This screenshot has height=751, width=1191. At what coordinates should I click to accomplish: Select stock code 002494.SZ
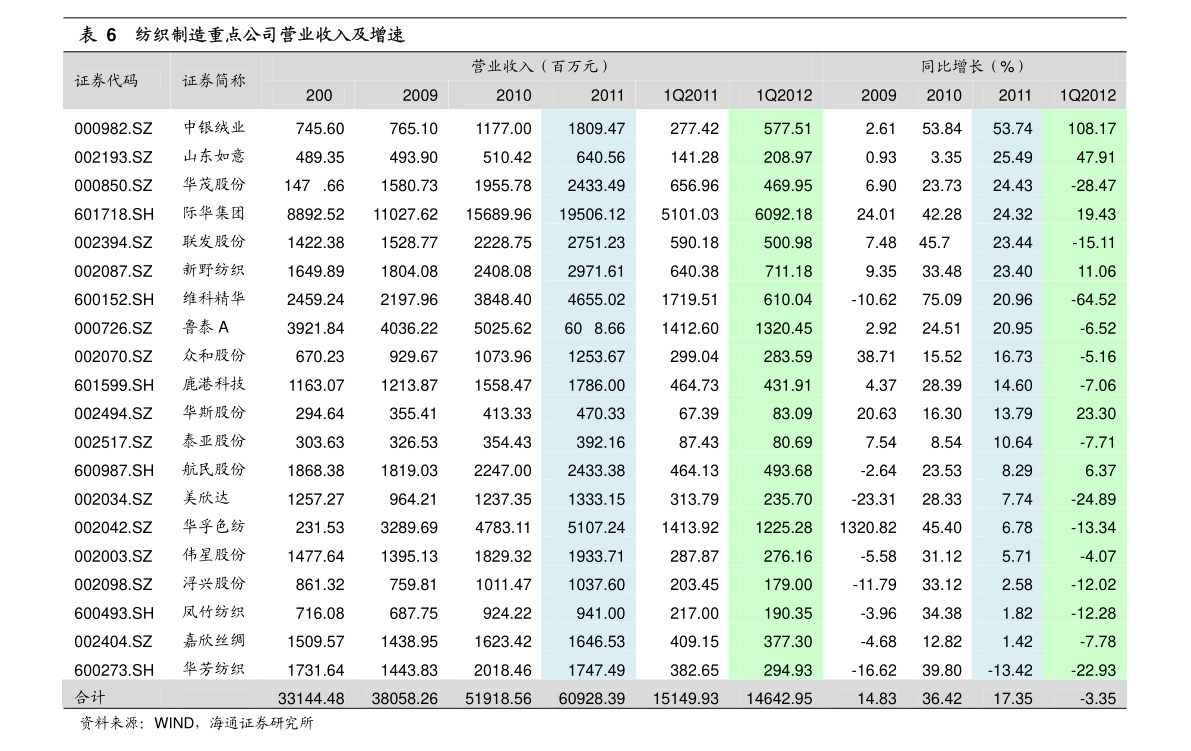[x=113, y=414]
